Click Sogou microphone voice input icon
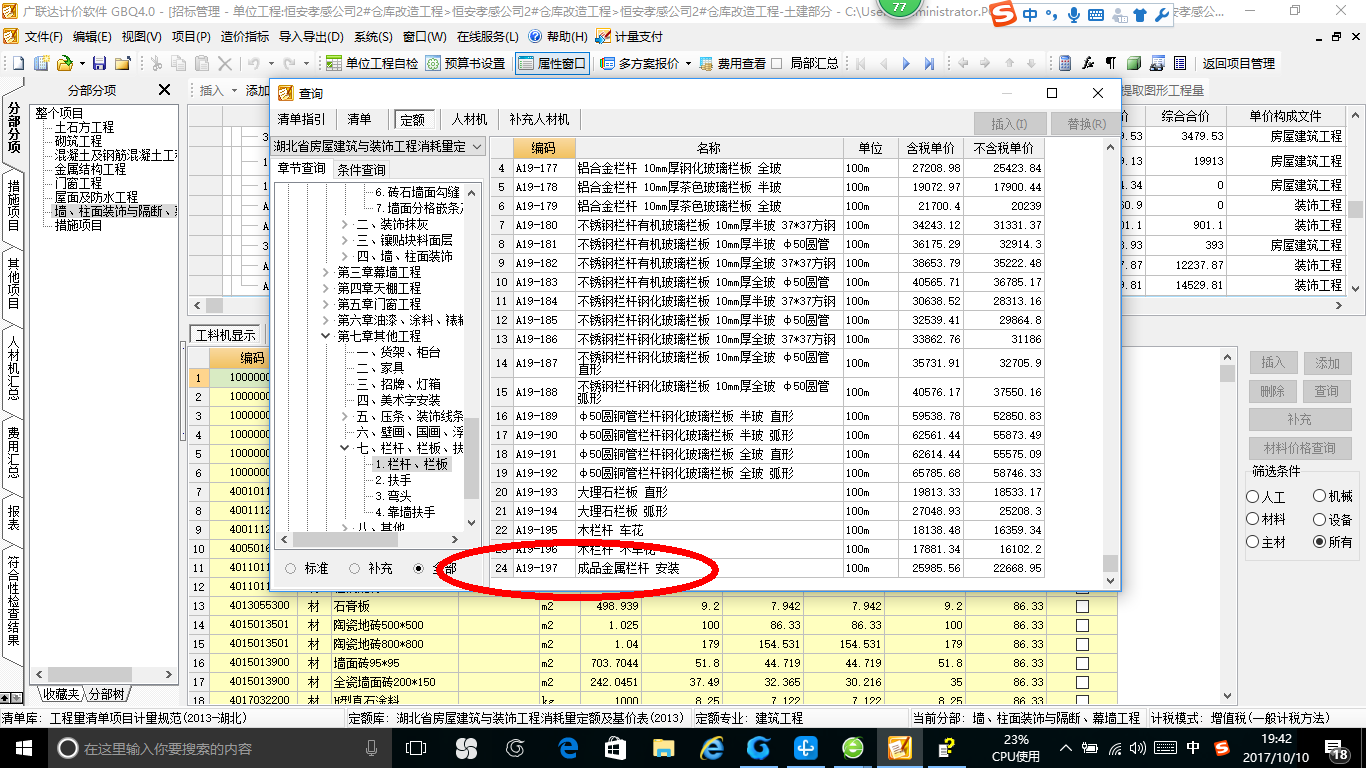Image resolution: width=1366 pixels, height=768 pixels. pyautogui.click(x=1074, y=14)
